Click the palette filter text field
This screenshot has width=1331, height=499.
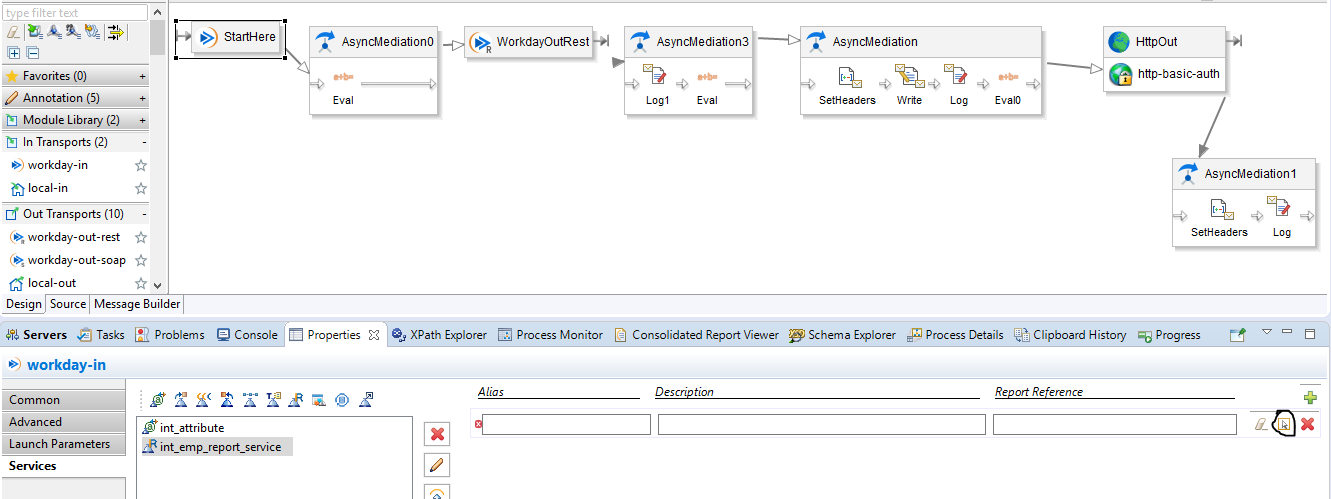pyautogui.click(x=74, y=13)
